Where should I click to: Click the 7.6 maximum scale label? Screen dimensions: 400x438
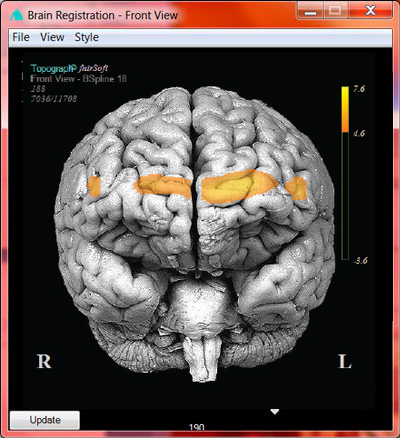click(359, 89)
